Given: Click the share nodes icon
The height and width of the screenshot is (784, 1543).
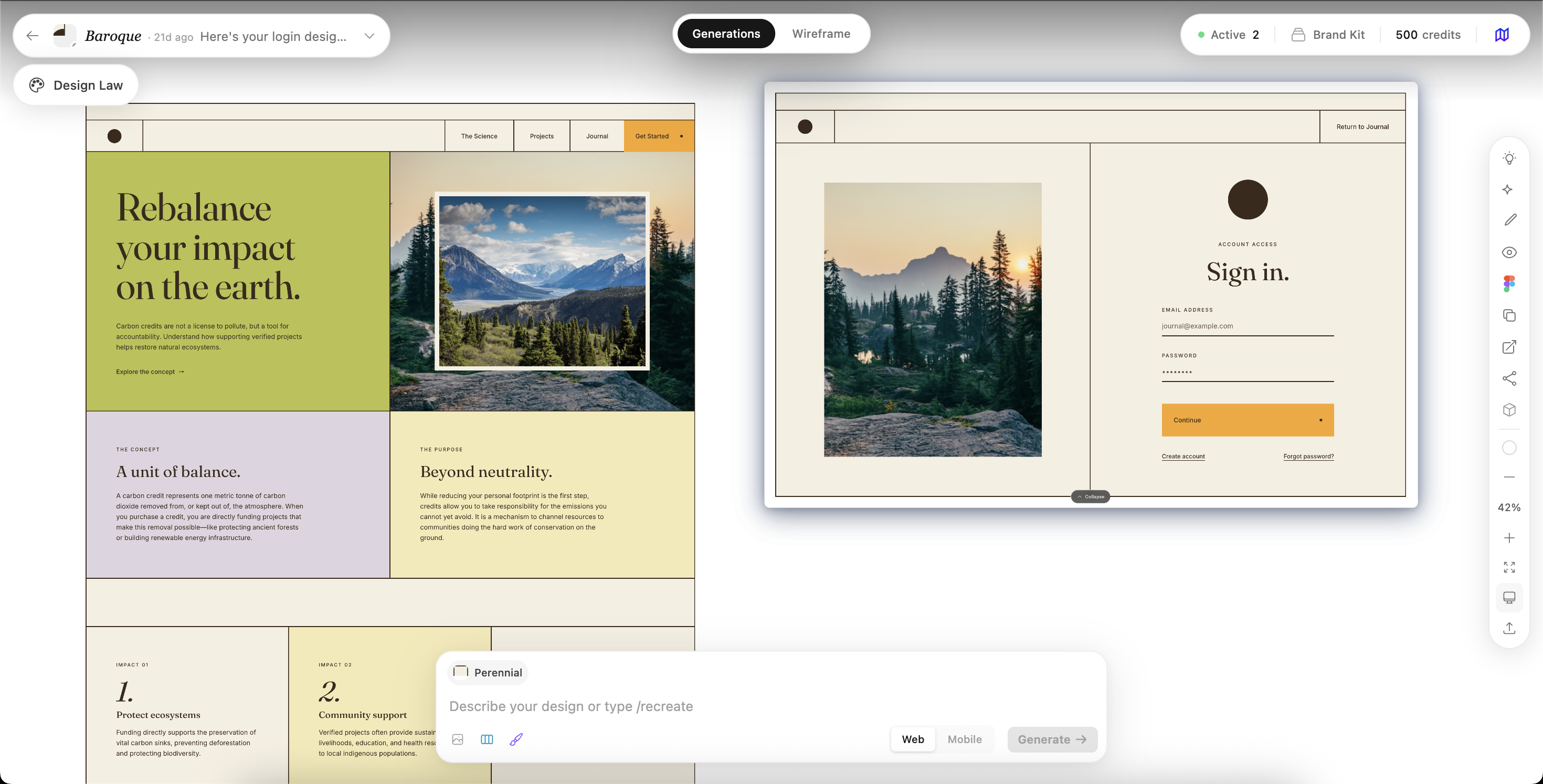Looking at the screenshot, I should 1509,378.
